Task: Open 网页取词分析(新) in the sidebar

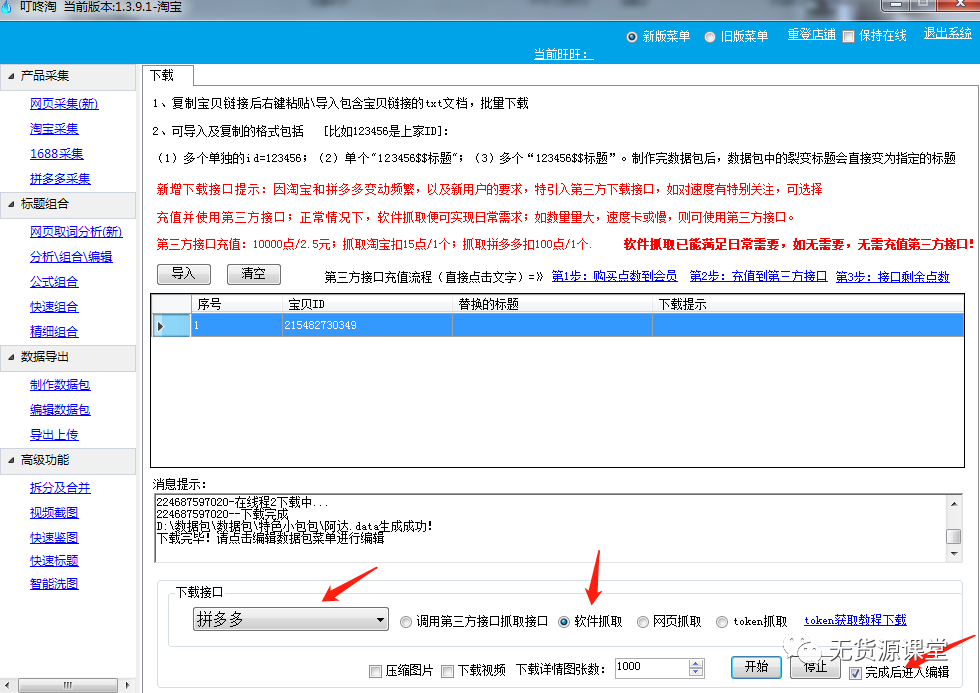Action: 76,232
